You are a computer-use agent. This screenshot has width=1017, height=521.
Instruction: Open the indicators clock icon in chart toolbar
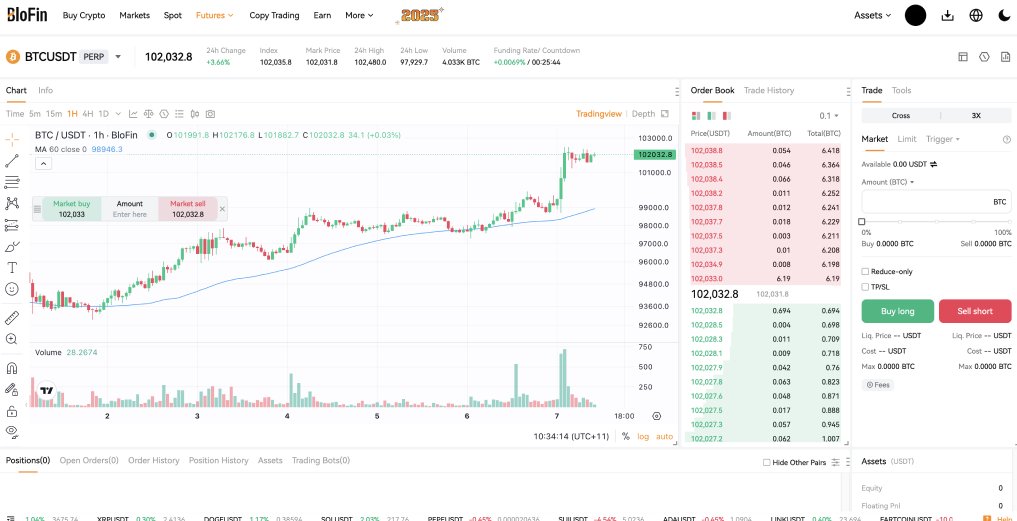[164, 114]
